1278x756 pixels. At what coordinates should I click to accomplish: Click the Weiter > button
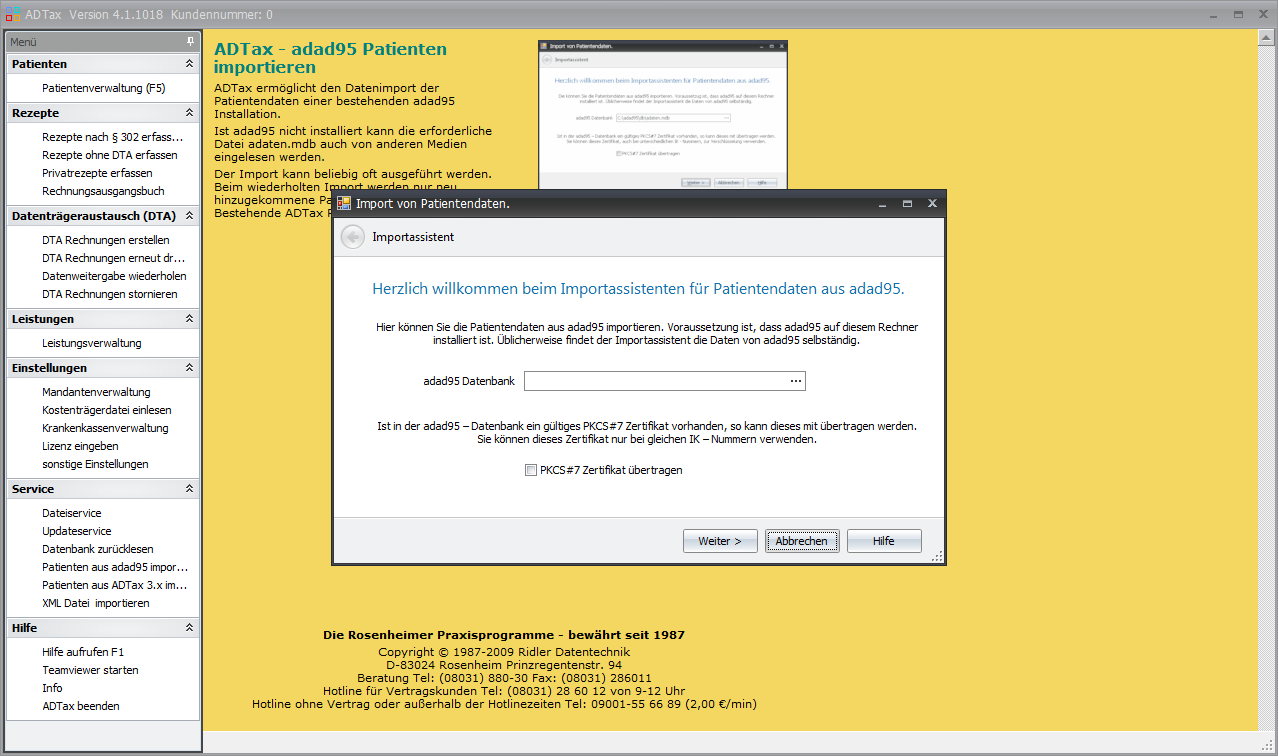pos(720,541)
